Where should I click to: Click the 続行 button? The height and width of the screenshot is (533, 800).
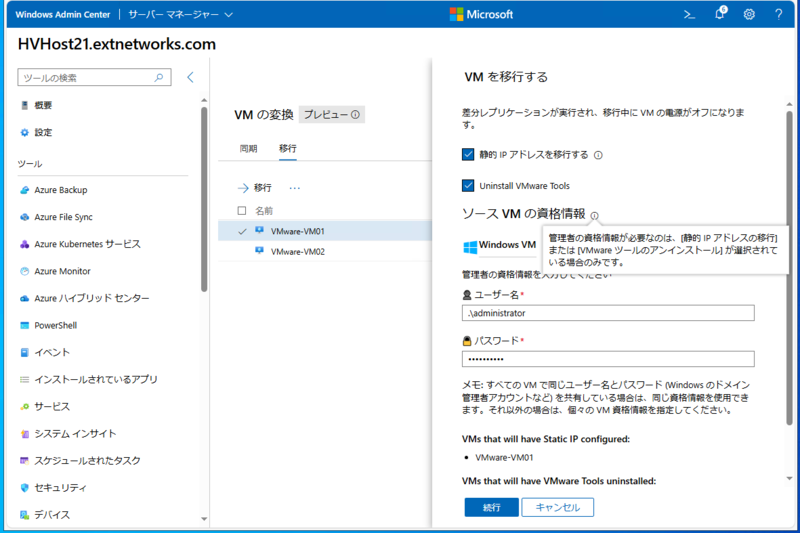coord(491,507)
